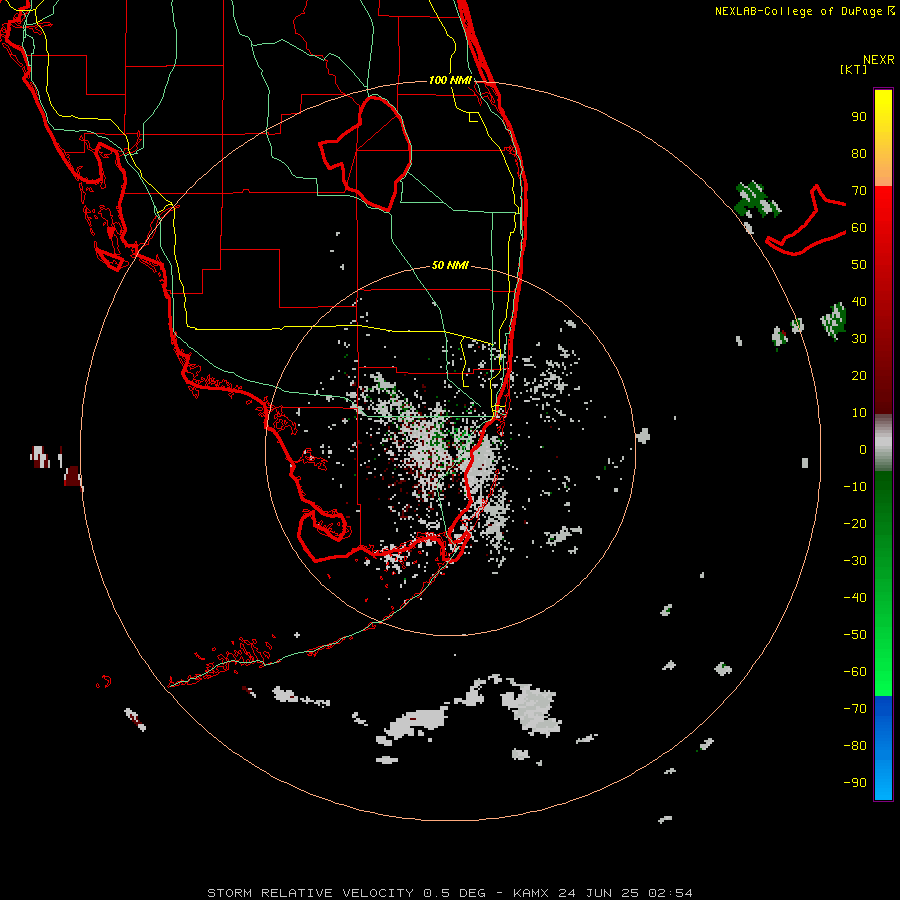Click the 0 knot scale label
900x900 pixels.
[863, 450]
